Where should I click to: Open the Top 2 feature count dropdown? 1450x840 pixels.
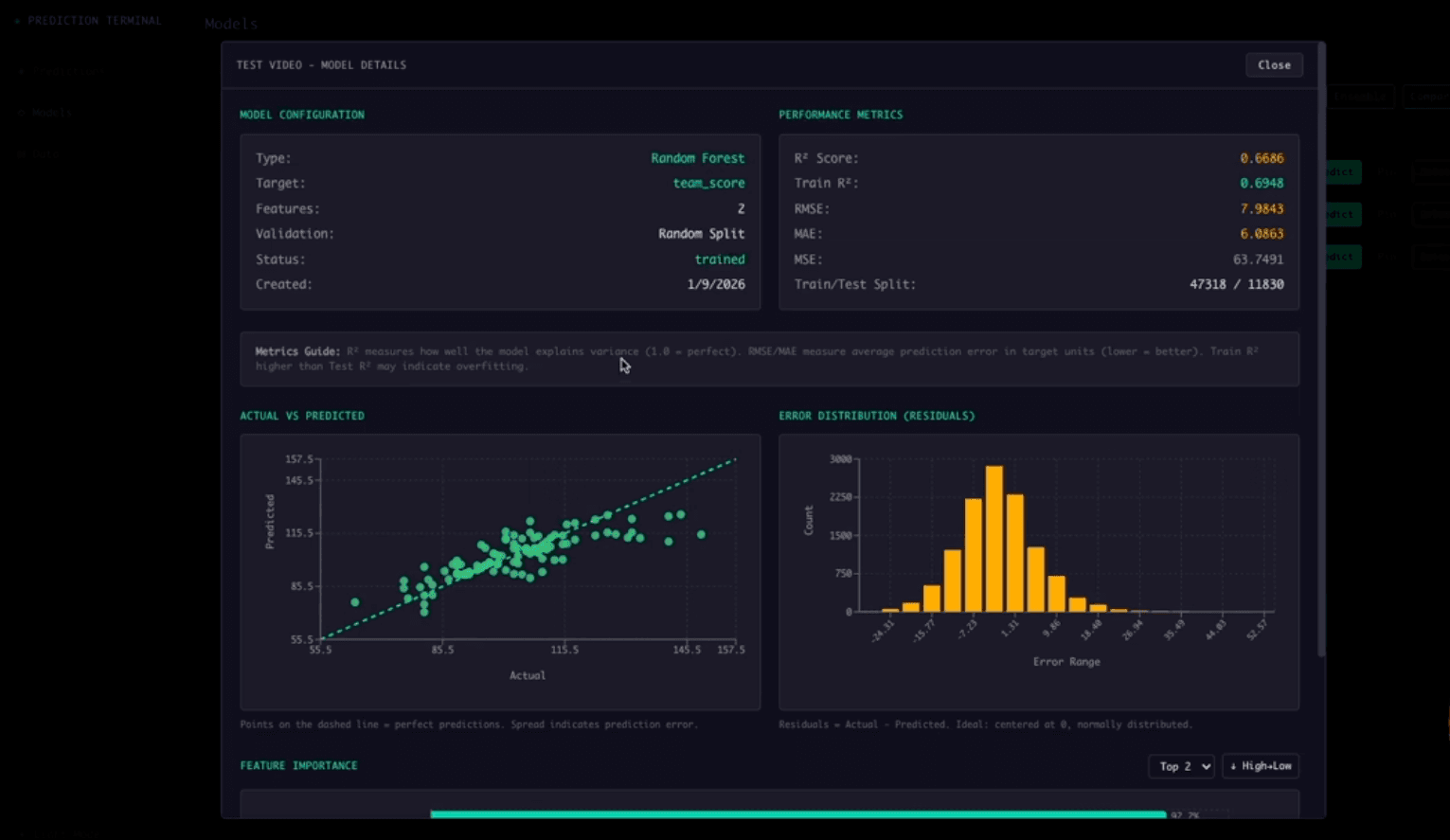[x=1180, y=766]
